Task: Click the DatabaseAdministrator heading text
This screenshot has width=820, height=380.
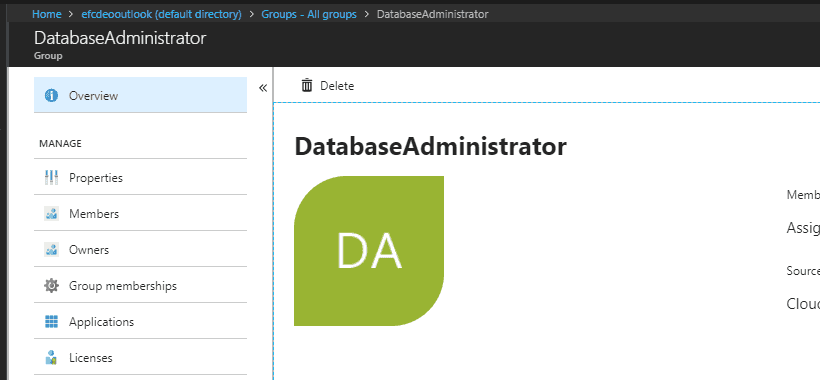Action: tap(430, 147)
